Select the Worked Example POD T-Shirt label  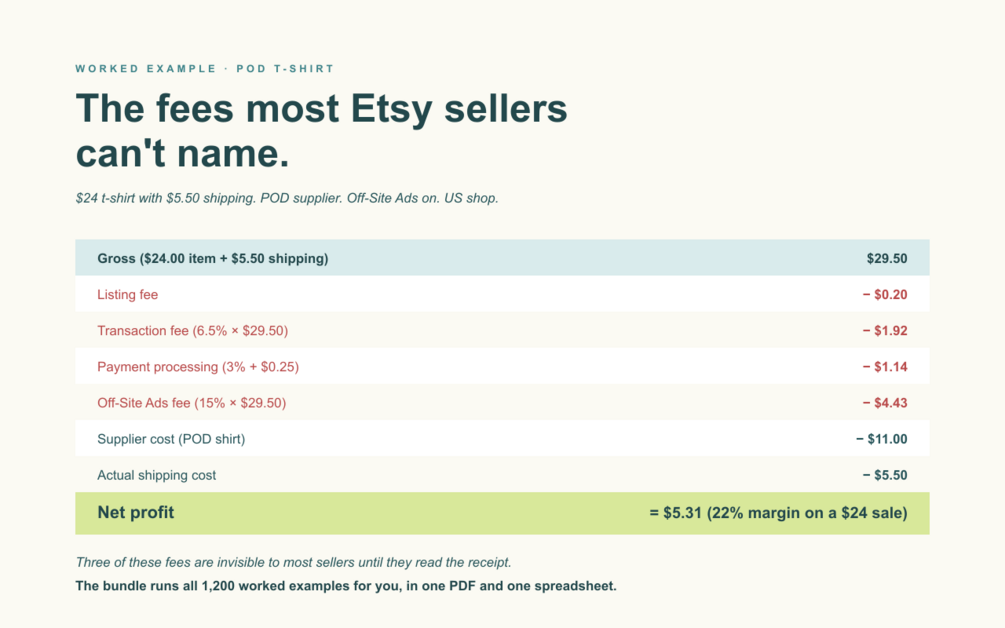tap(205, 69)
